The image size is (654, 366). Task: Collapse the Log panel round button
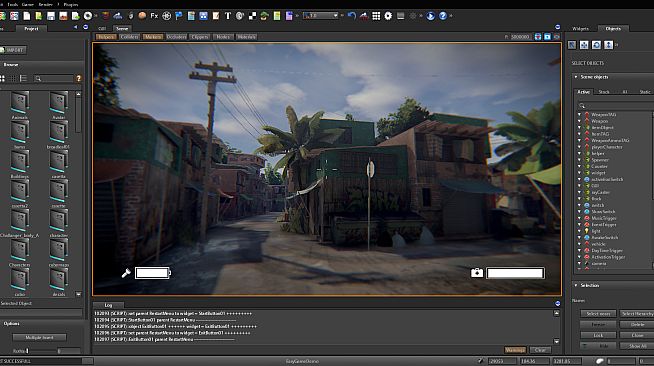pyautogui.click(x=558, y=303)
